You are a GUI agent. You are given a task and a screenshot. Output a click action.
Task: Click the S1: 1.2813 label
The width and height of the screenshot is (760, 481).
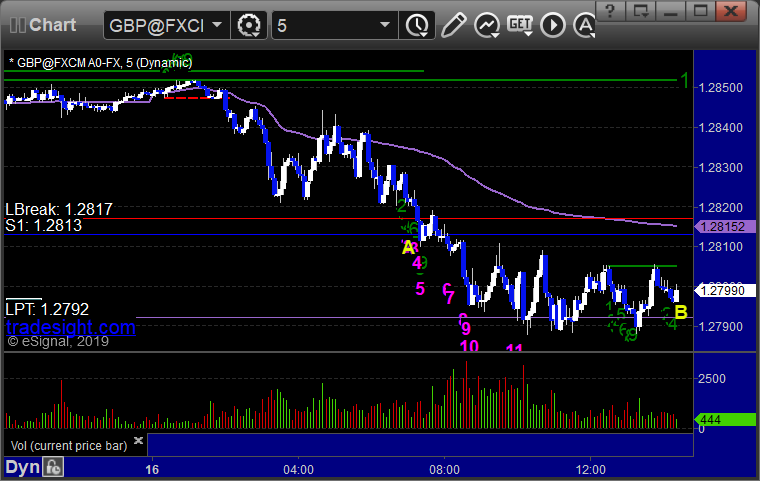tap(44, 225)
